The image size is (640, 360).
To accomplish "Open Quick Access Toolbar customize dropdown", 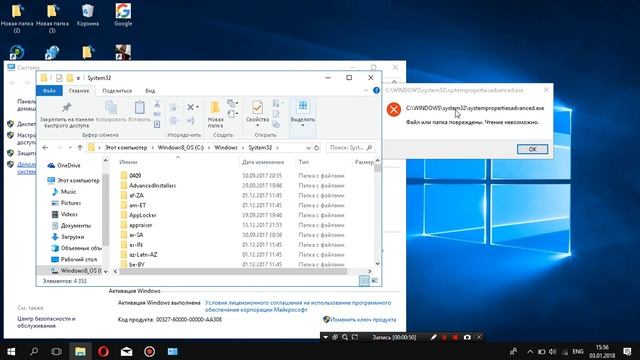I will pos(78,78).
